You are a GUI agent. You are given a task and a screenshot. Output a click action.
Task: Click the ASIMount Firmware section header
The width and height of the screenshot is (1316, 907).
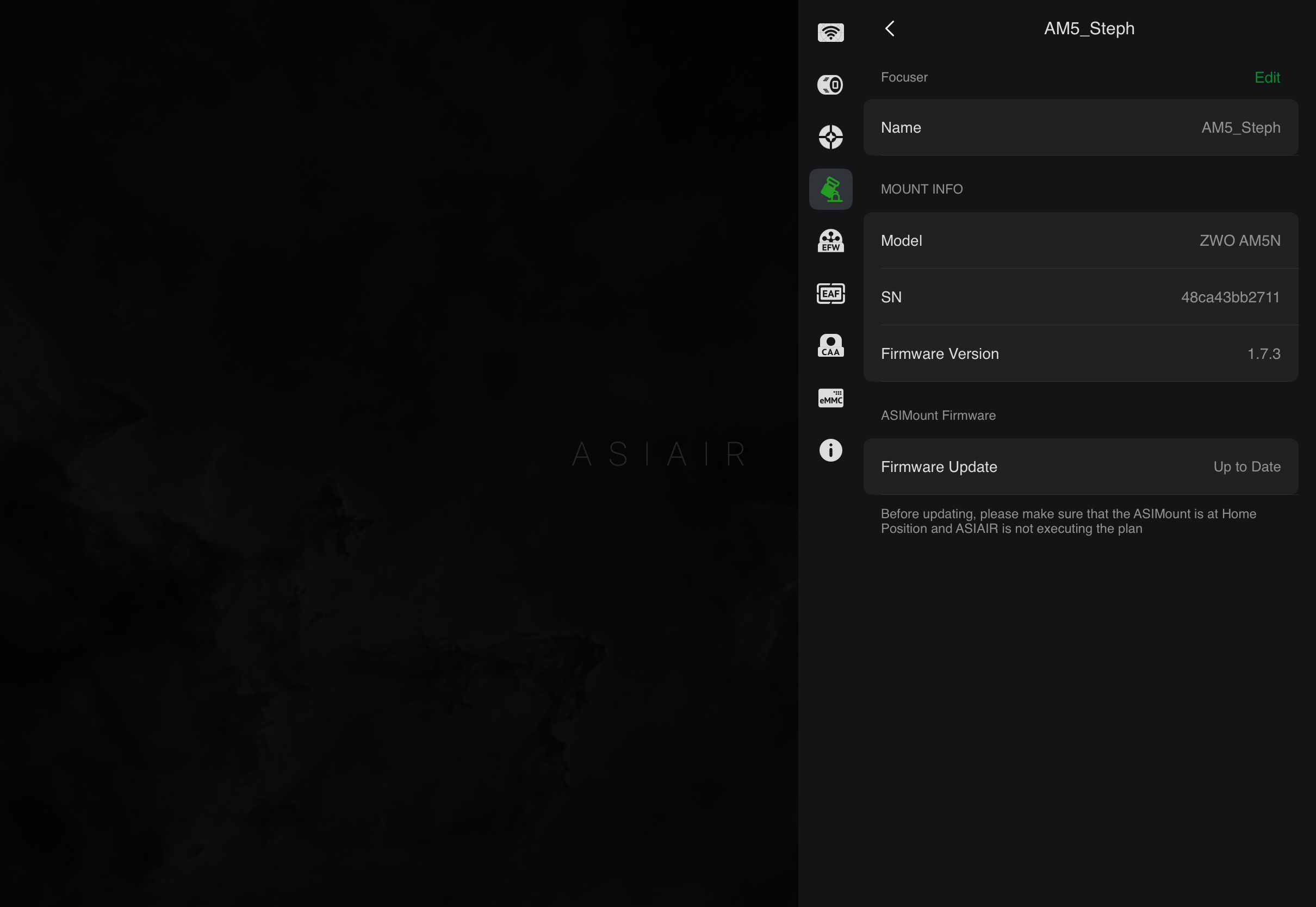click(938, 415)
